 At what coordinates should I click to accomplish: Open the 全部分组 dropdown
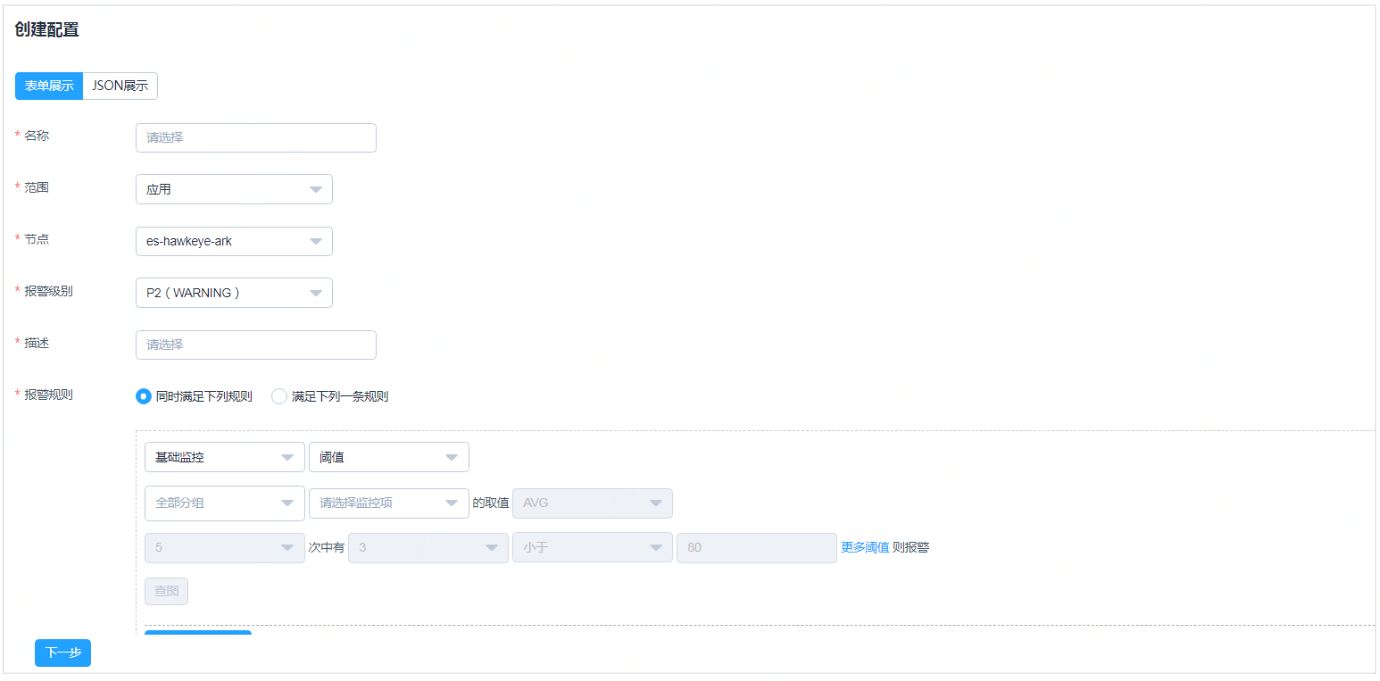pos(224,503)
